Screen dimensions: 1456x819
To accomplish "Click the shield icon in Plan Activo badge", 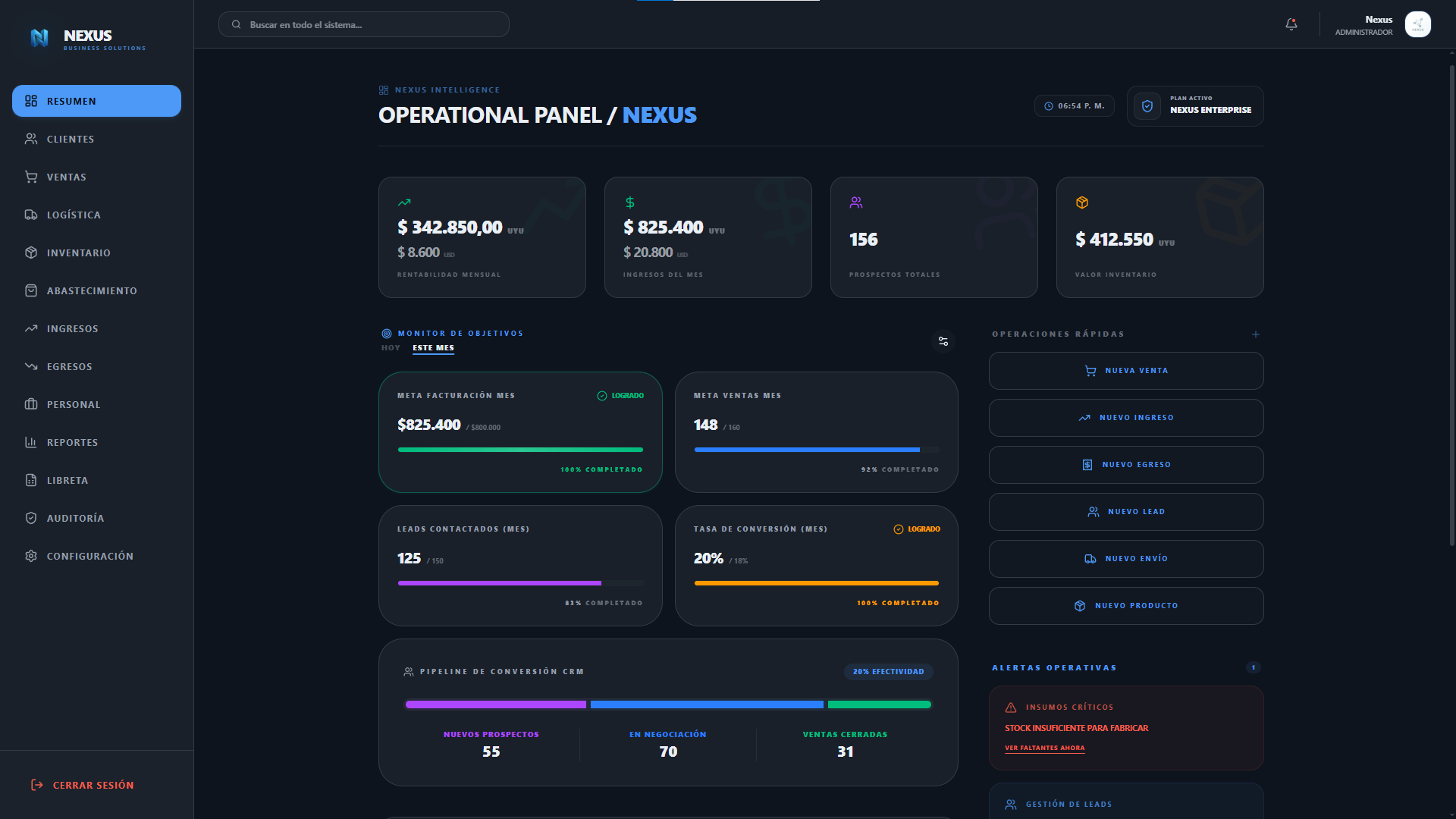I will 1147,106.
